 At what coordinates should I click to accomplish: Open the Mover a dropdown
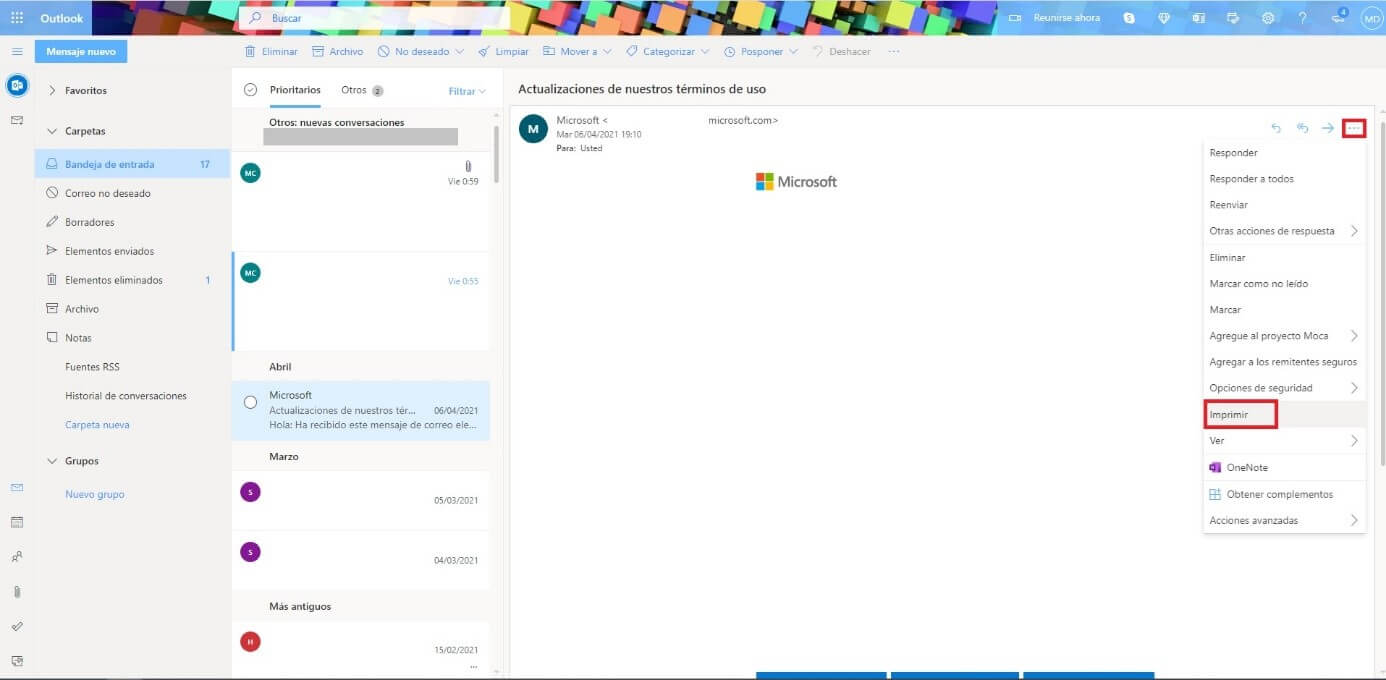pos(577,51)
